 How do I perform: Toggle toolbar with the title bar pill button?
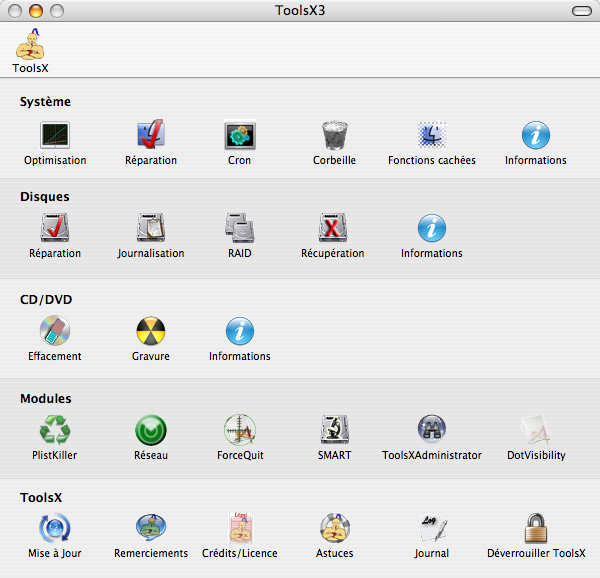pyautogui.click(x=579, y=10)
